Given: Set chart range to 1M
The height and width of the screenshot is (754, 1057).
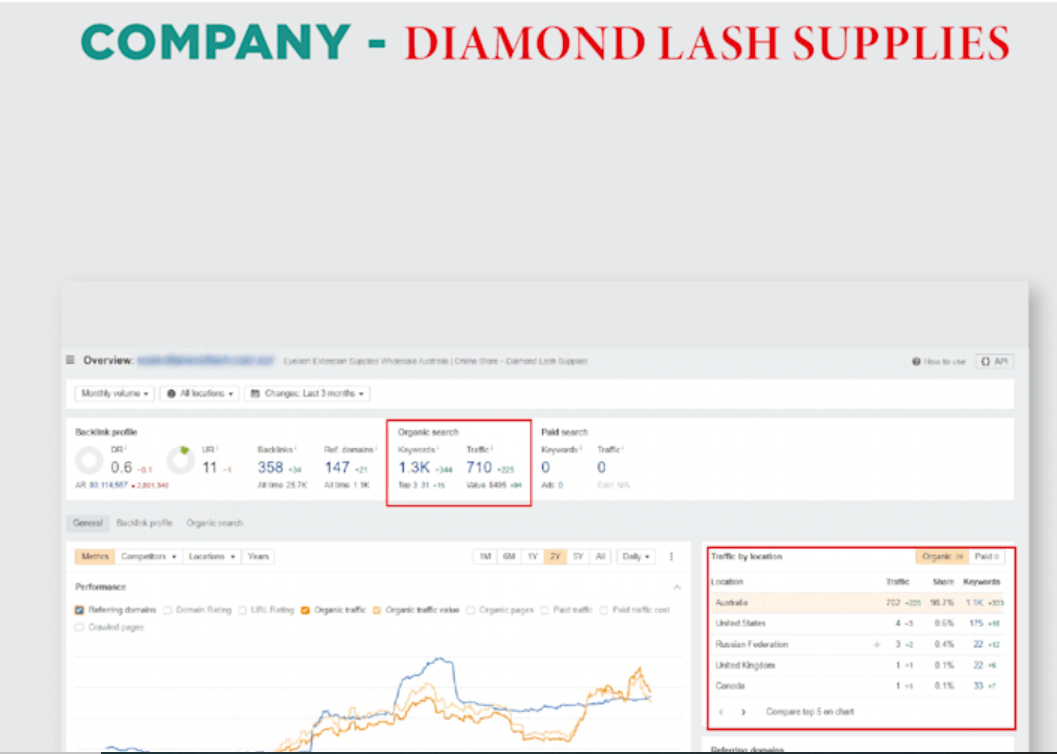Looking at the screenshot, I should click(485, 557).
